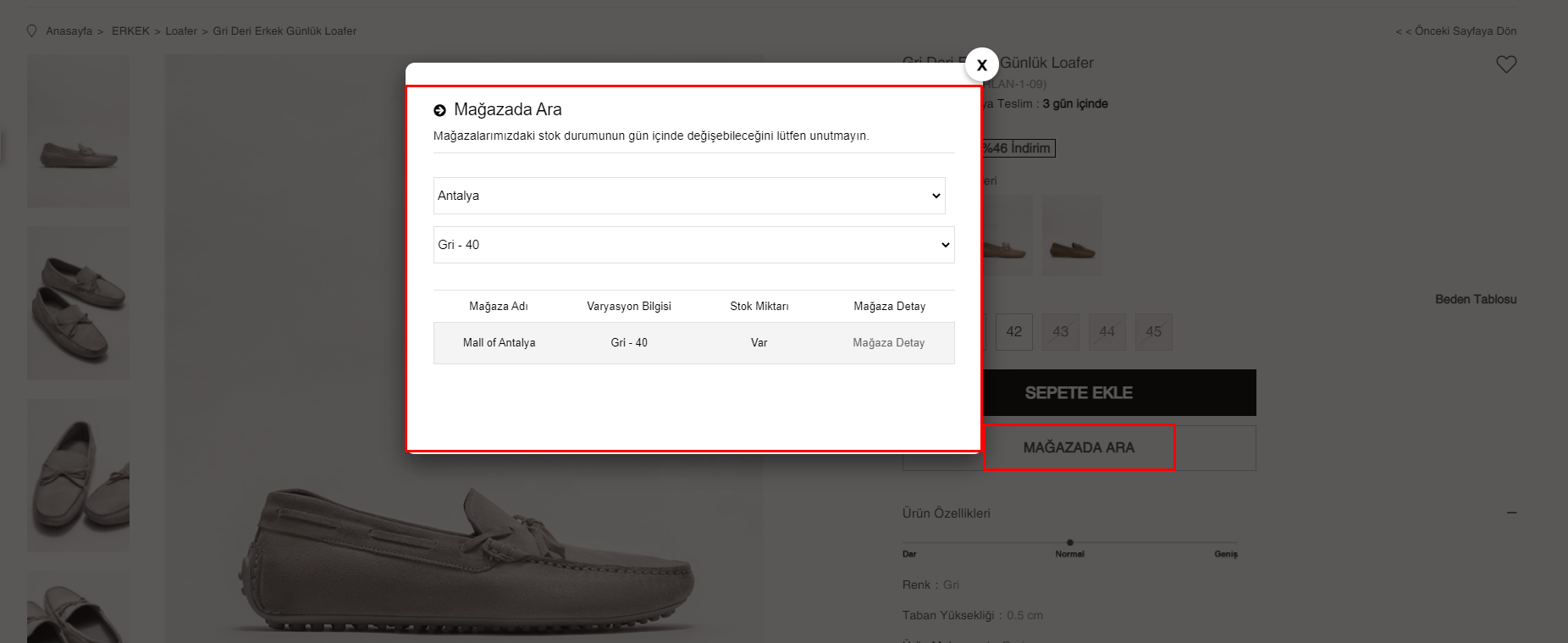Click the arrow icon beside Mağazada Ara title
Viewport: 1568px width, 643px height.
439,110
